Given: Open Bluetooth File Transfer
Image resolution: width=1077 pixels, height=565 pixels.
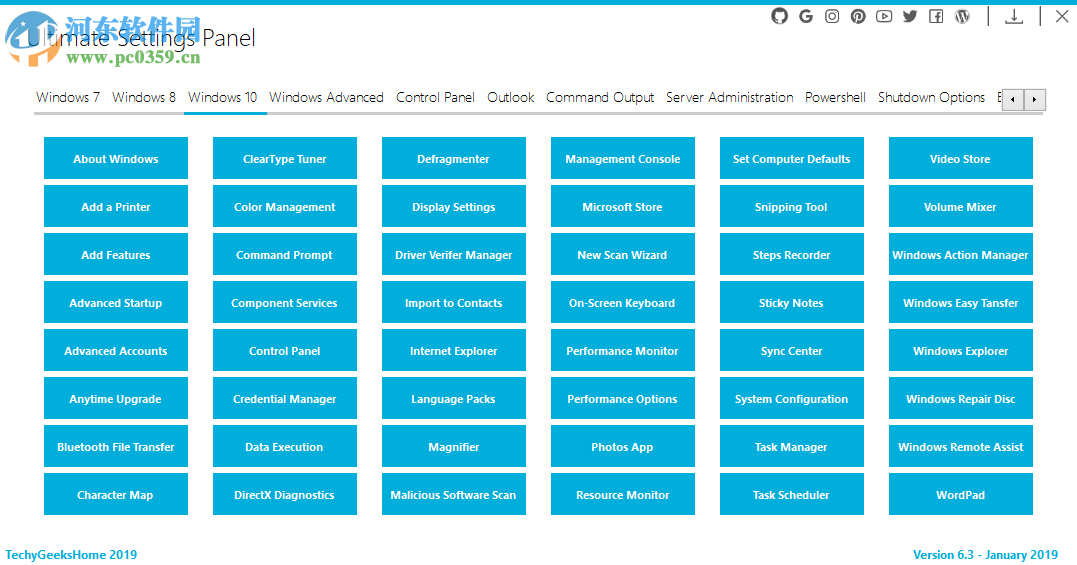Looking at the screenshot, I should (115, 446).
